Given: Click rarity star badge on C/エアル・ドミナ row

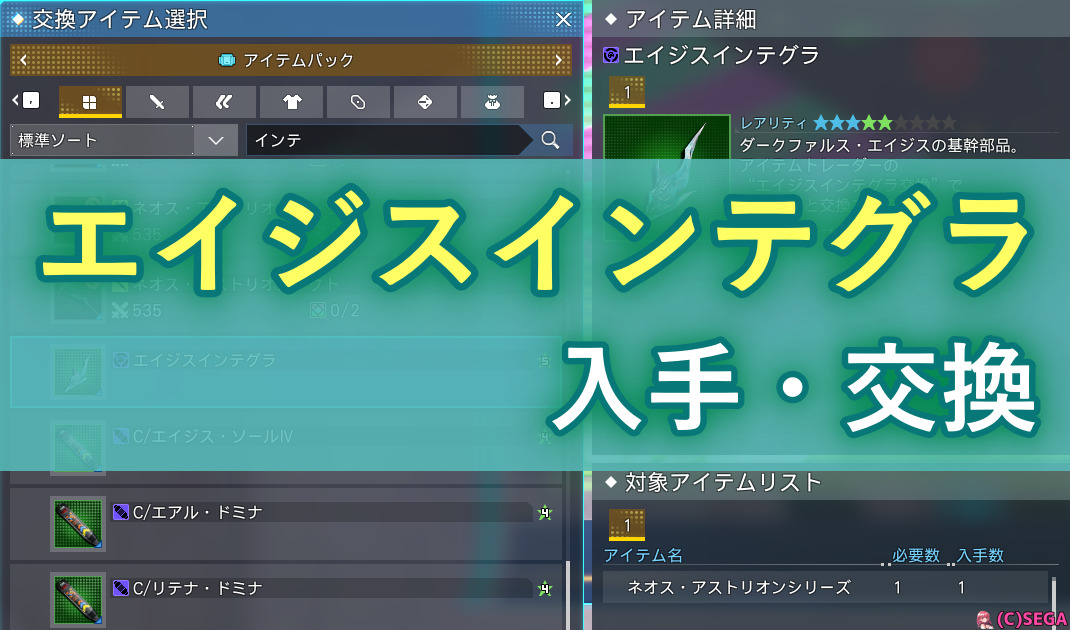Looking at the screenshot, I should tap(544, 513).
